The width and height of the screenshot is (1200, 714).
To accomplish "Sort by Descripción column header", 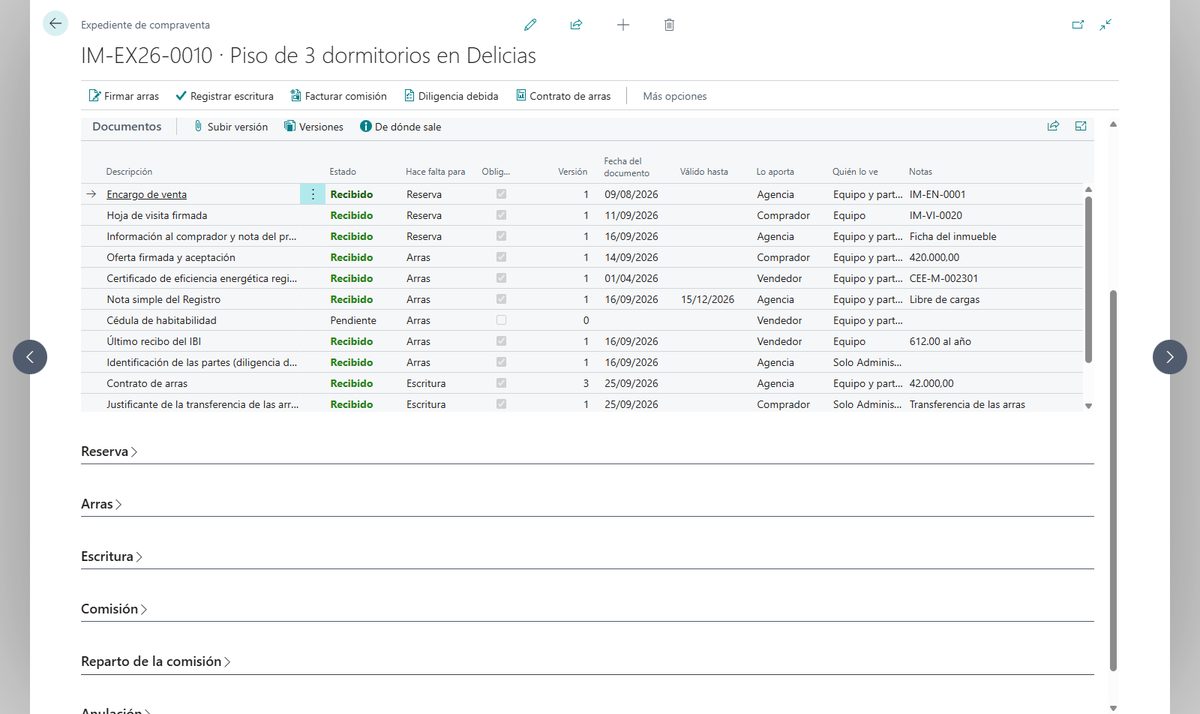I will coord(129,172).
